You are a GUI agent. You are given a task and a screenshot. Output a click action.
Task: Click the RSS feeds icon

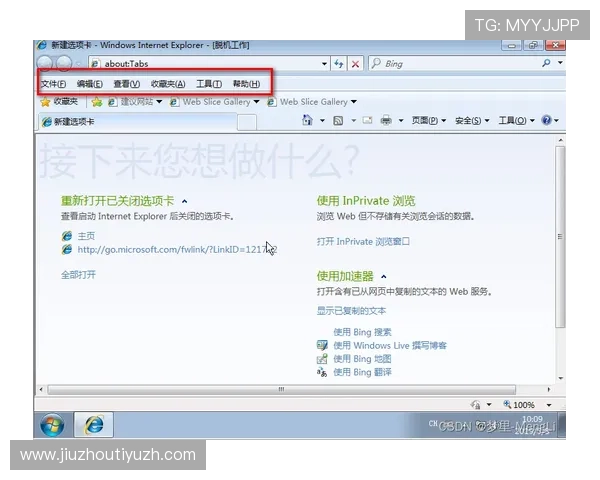[338, 121]
